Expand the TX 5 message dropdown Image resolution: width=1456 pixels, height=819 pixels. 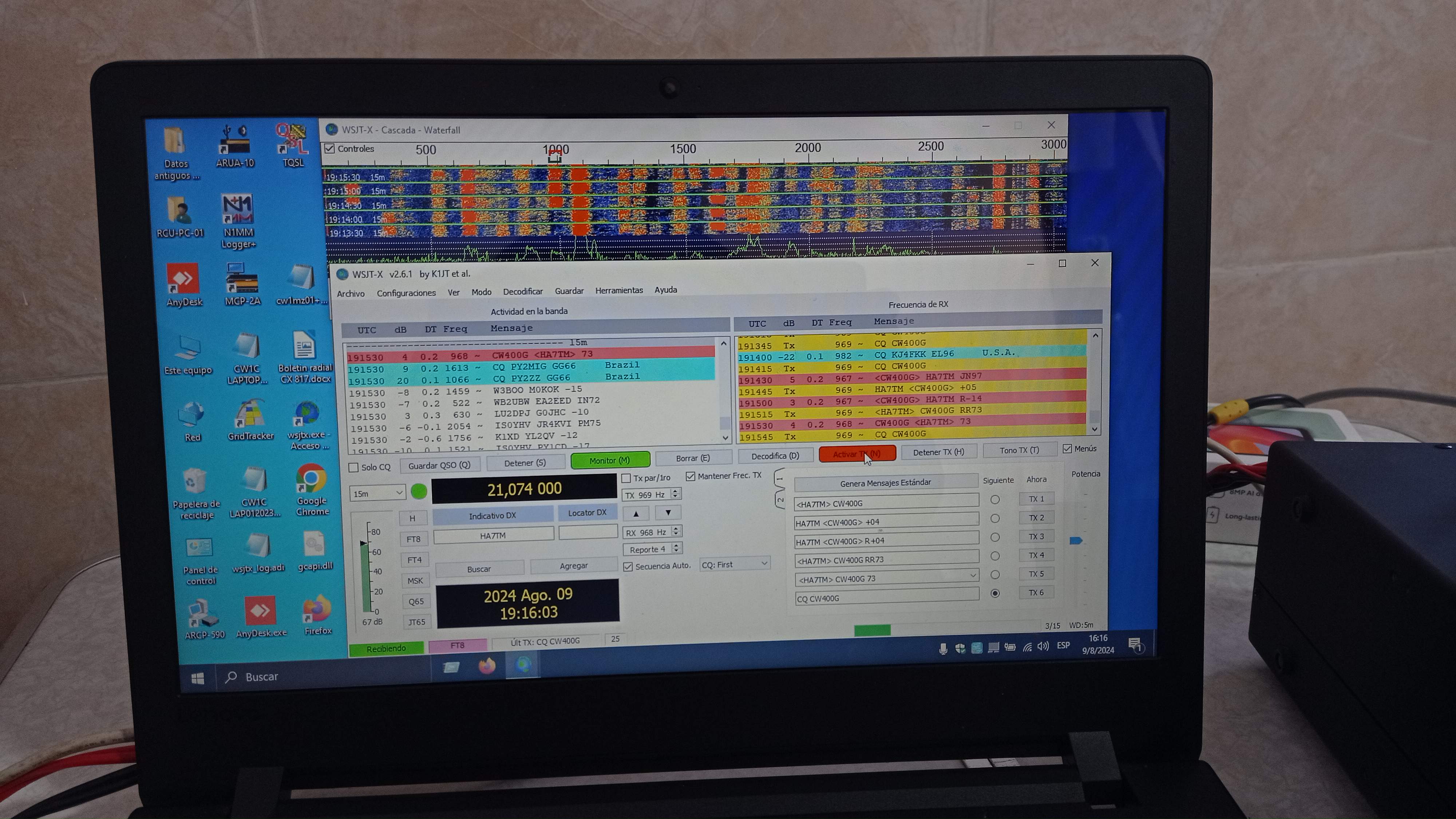pos(973,576)
